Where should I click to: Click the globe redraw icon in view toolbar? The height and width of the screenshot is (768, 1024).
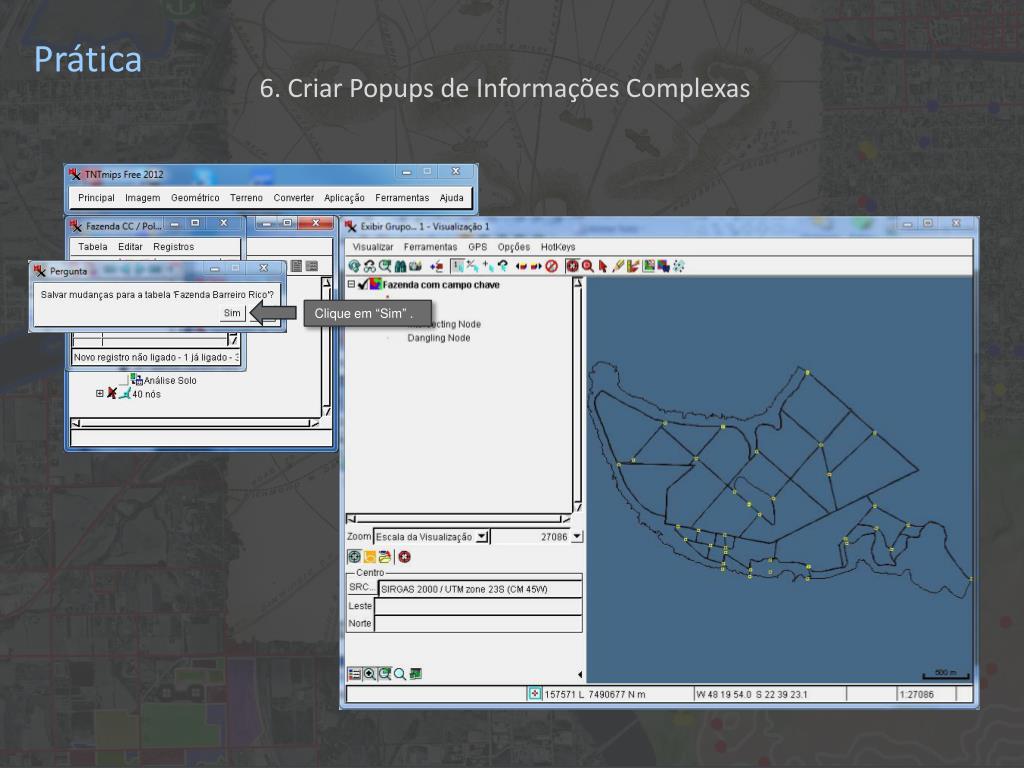[354, 266]
